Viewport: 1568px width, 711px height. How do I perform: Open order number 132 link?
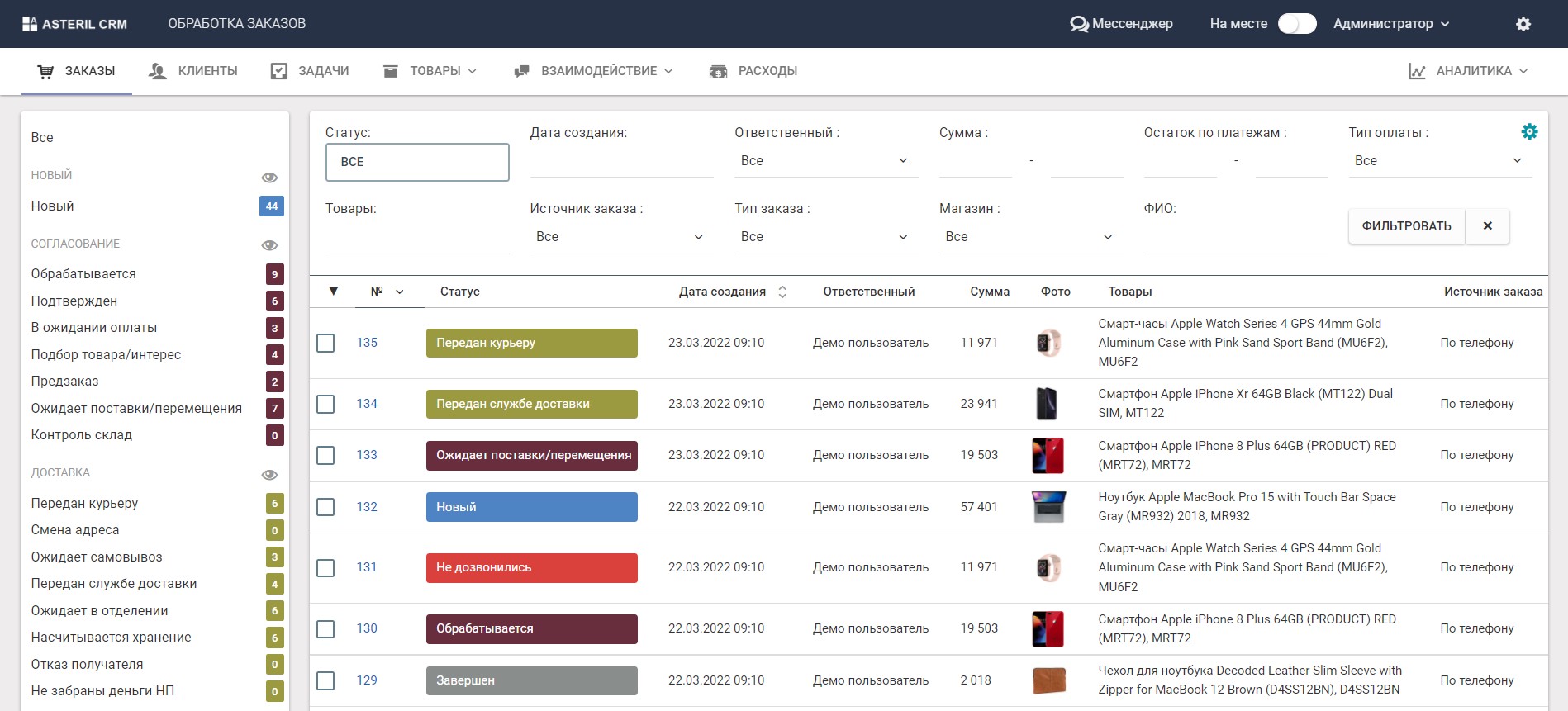pyautogui.click(x=367, y=507)
